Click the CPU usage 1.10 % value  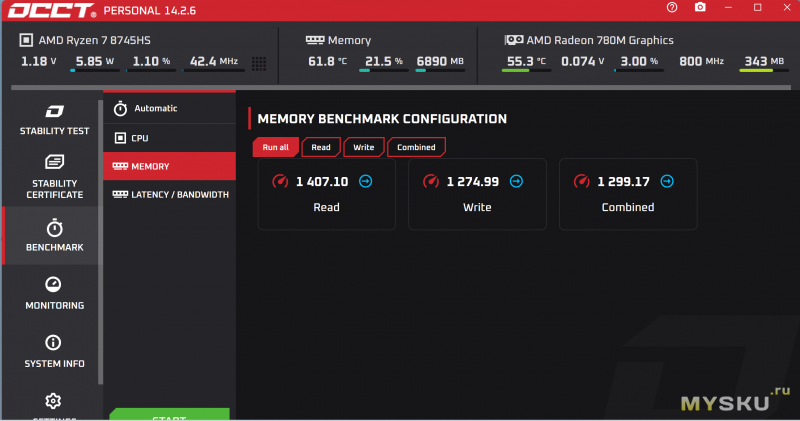tap(152, 61)
